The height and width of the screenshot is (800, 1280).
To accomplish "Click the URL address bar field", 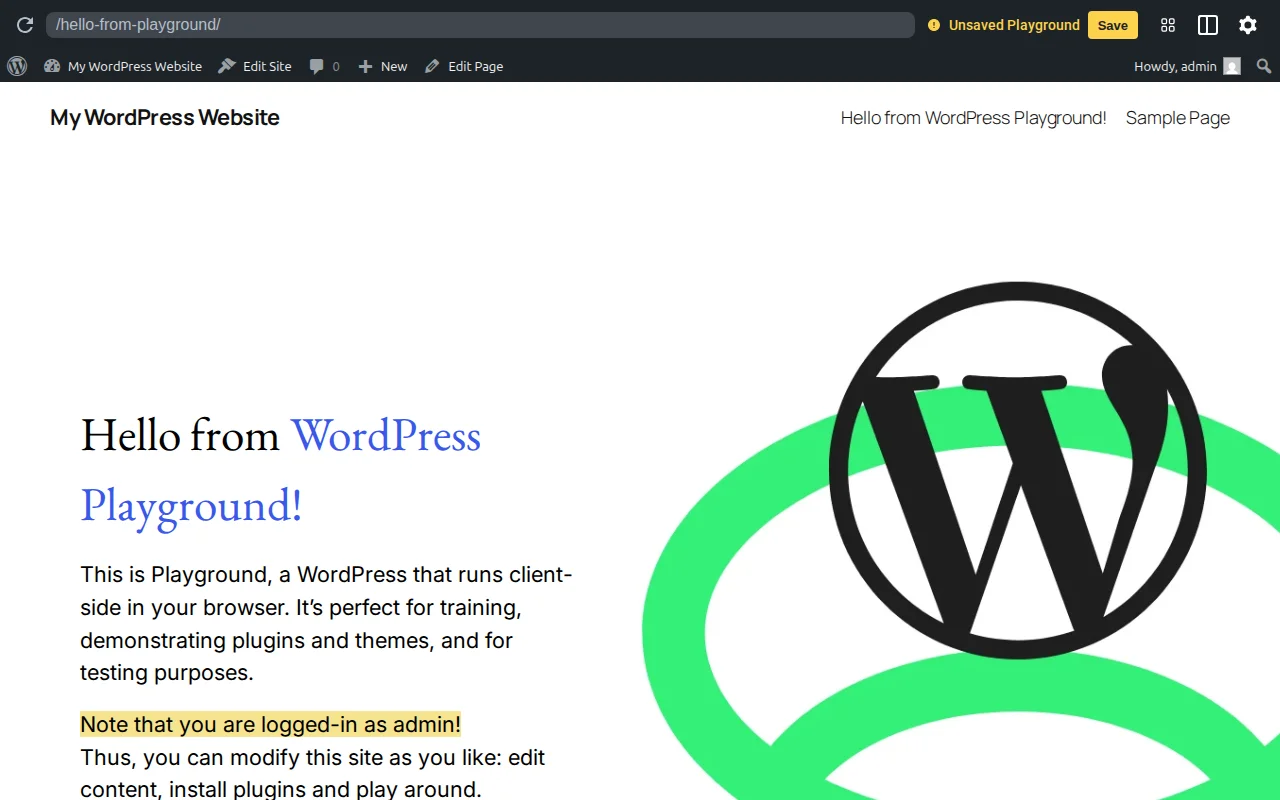I will pos(480,25).
